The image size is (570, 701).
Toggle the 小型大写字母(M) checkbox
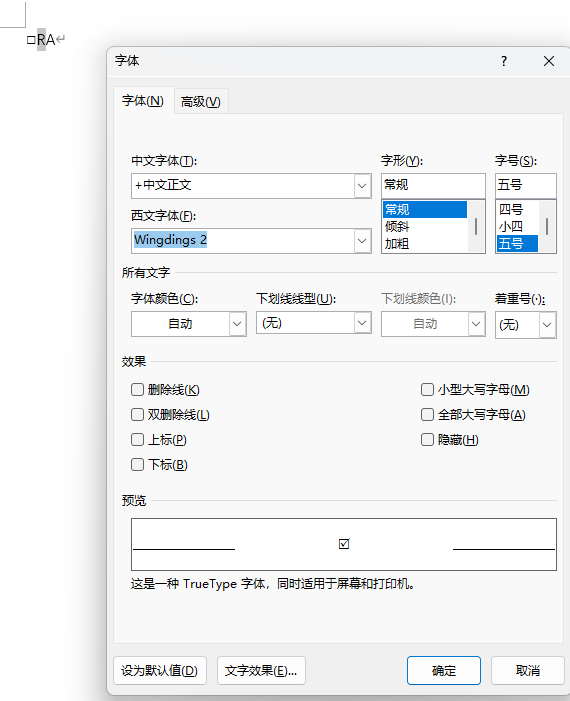tap(427, 389)
